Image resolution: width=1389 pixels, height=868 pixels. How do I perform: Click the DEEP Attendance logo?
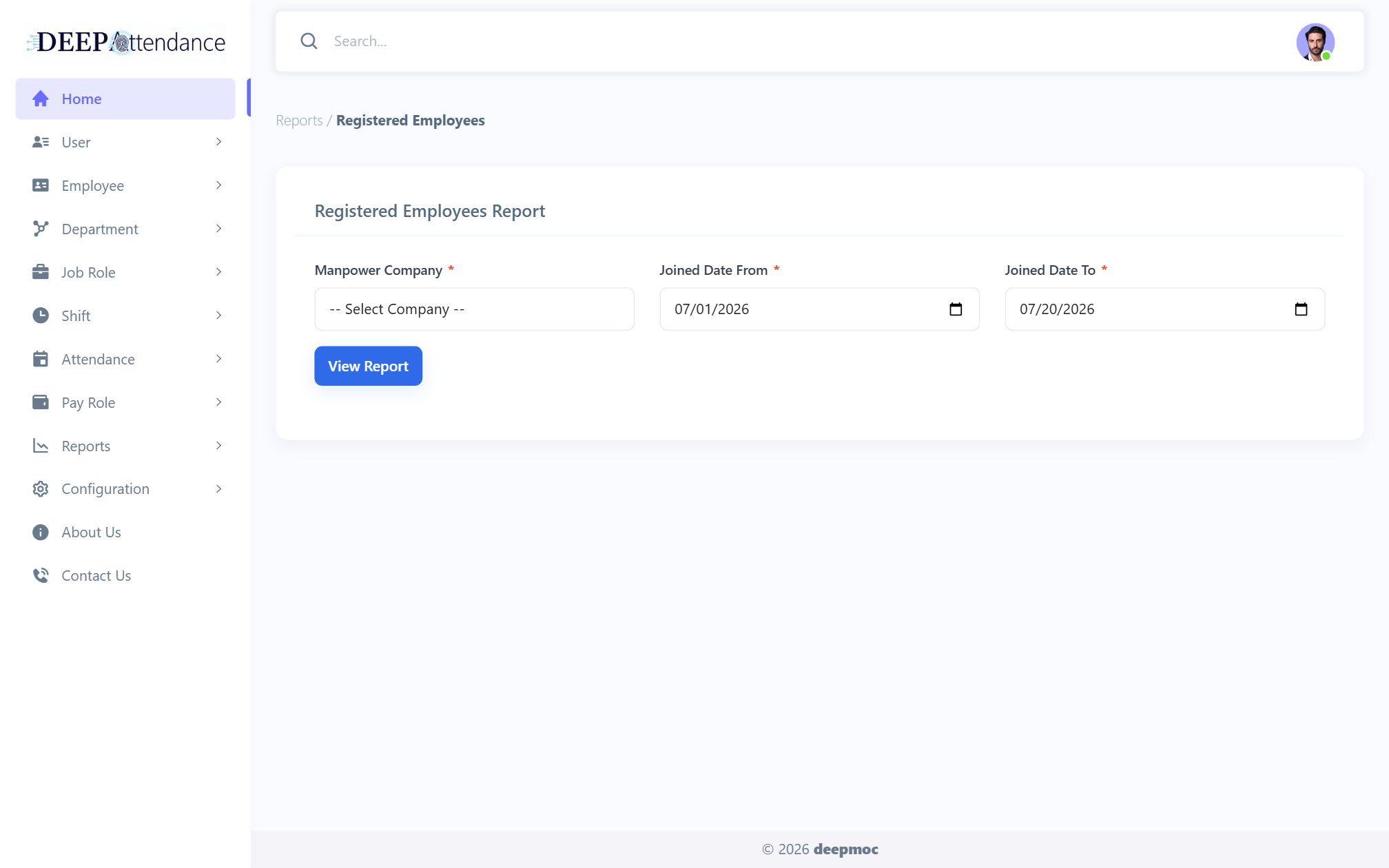point(126,42)
